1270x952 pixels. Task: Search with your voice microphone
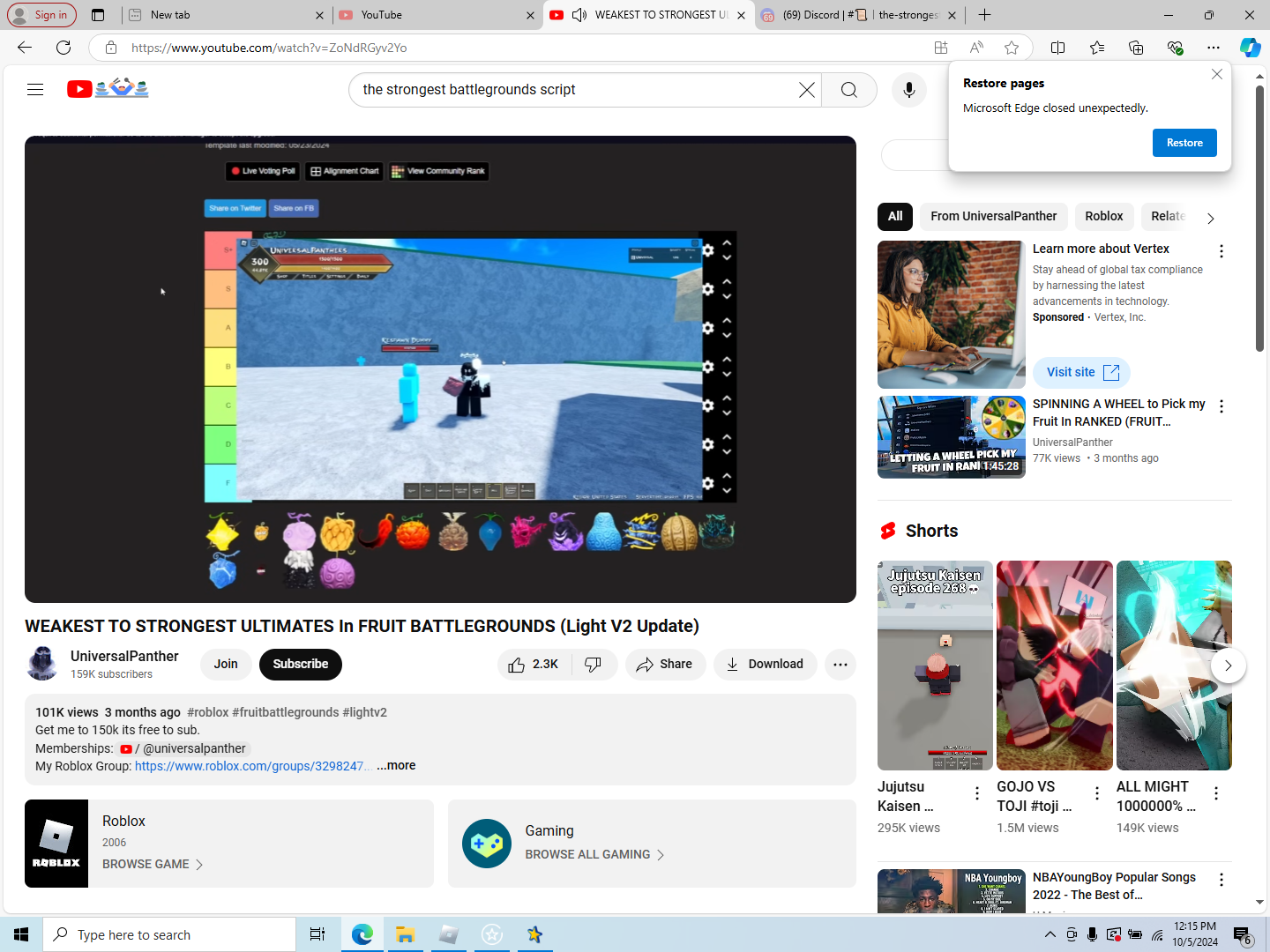tap(908, 90)
